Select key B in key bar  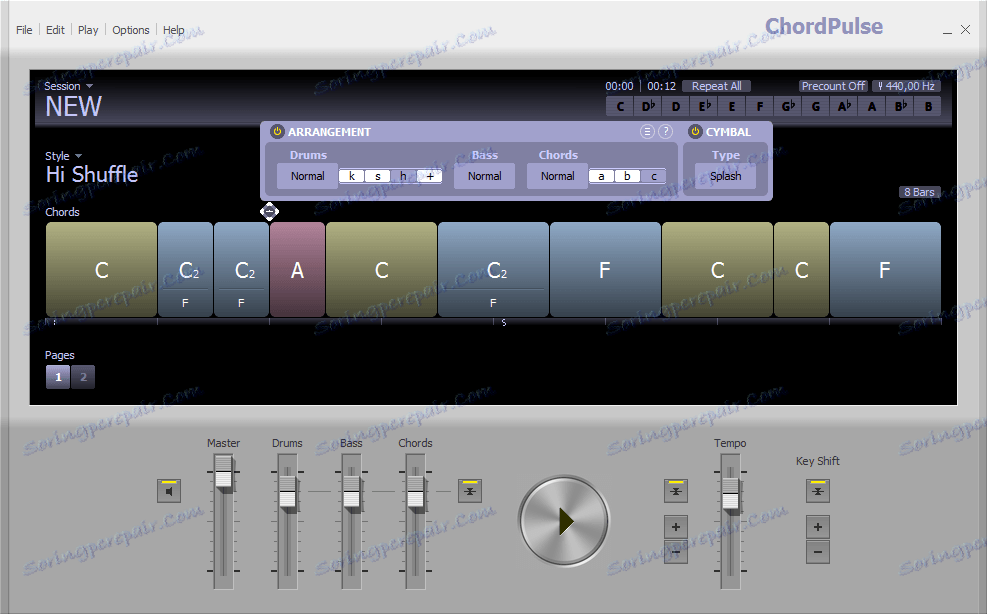(x=928, y=106)
